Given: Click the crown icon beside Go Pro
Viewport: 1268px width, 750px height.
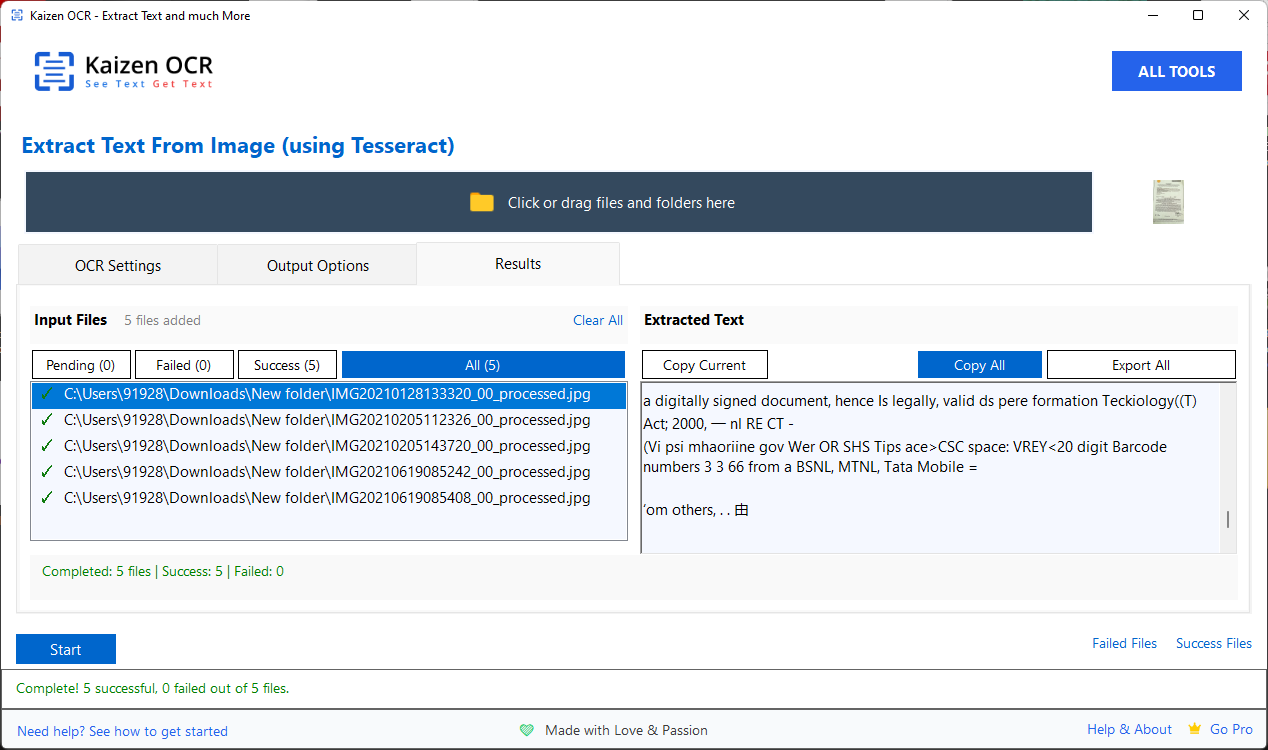Looking at the screenshot, I should coord(1193,729).
